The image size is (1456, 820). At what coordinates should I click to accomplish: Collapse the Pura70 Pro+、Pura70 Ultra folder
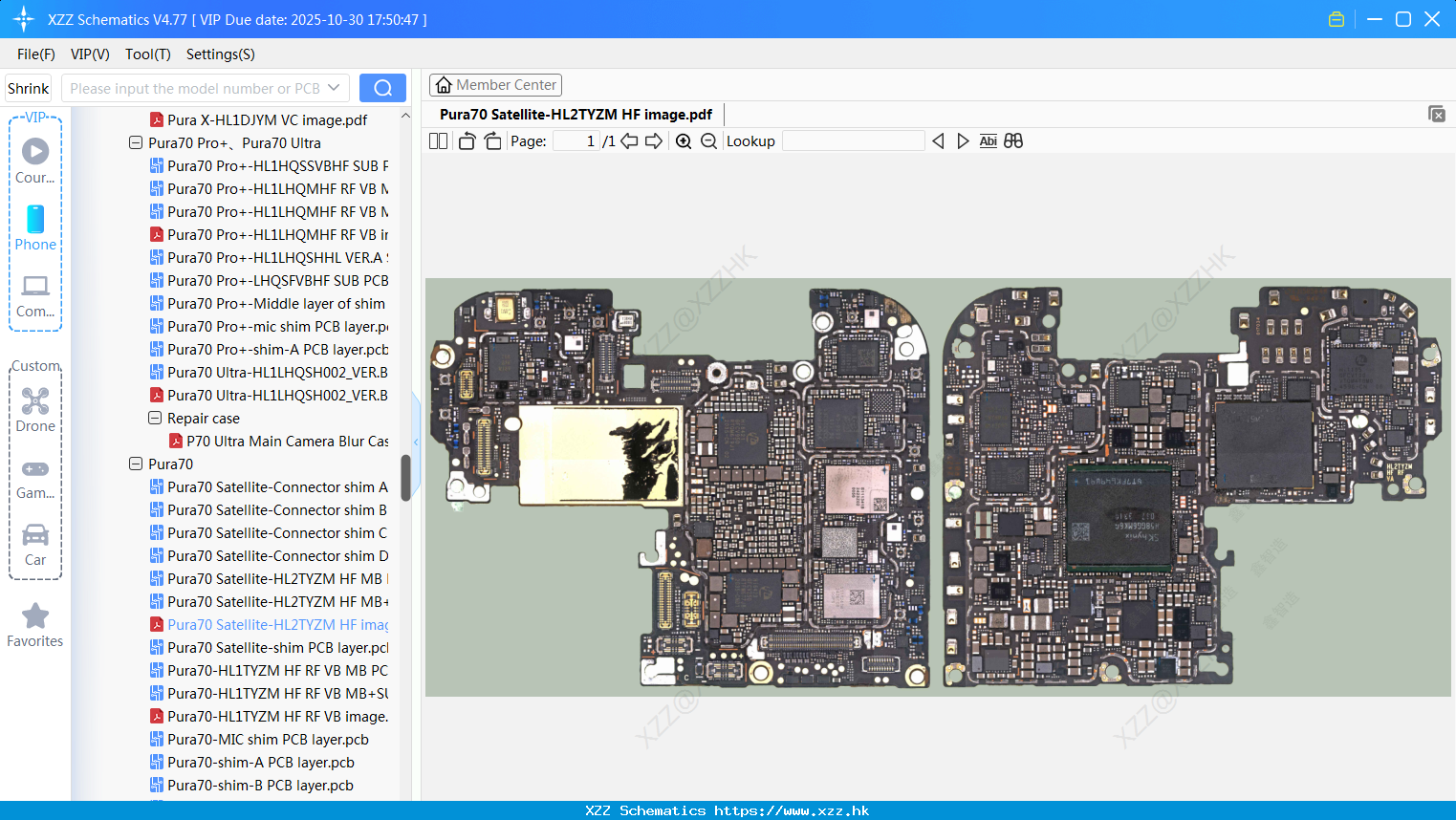[136, 142]
